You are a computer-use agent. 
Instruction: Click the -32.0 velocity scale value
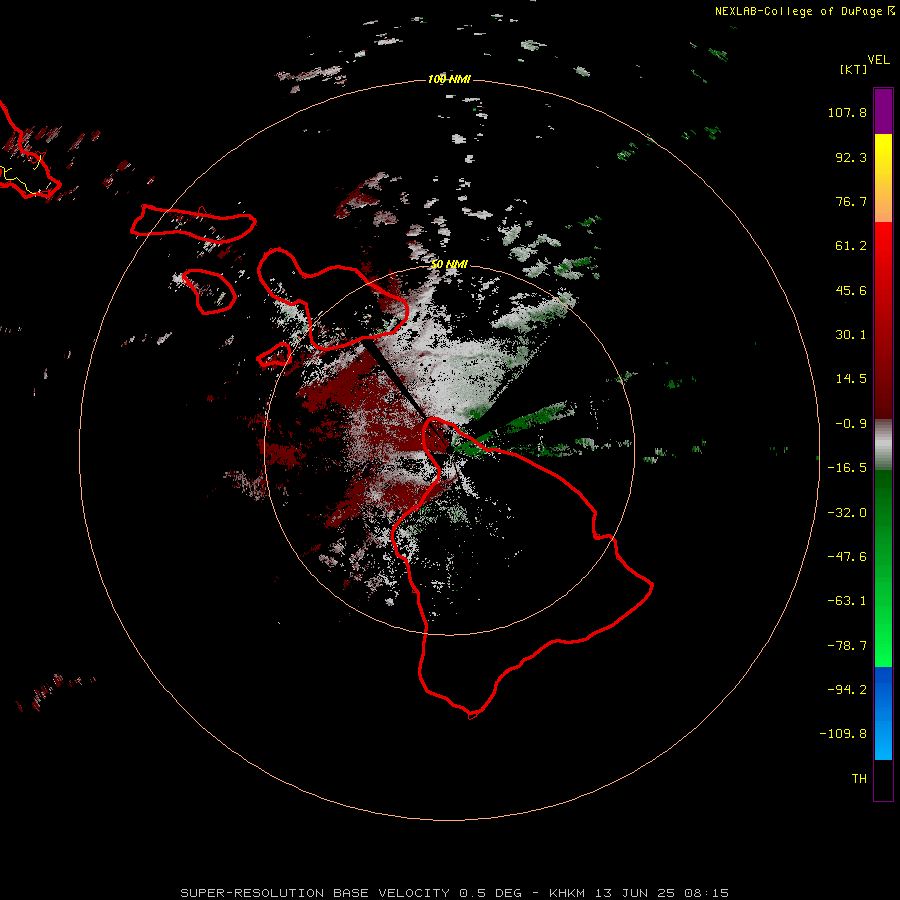coord(847,513)
